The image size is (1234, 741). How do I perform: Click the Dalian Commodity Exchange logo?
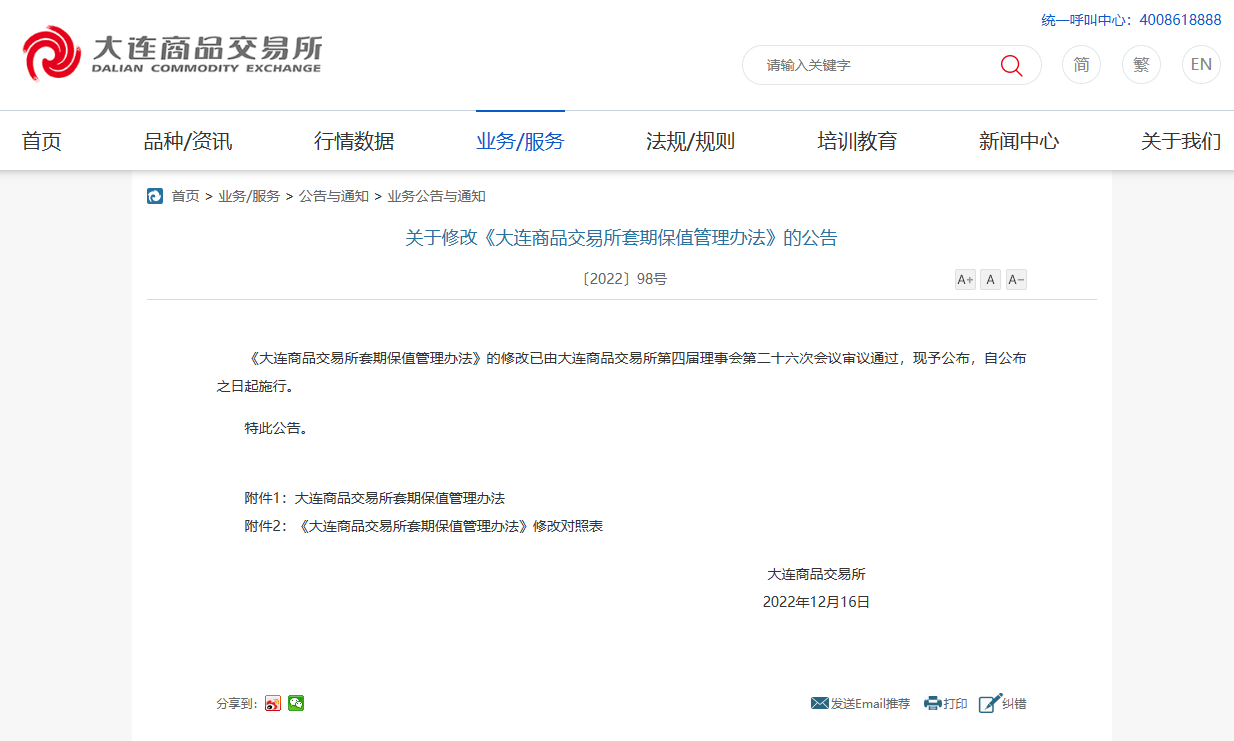(172, 54)
